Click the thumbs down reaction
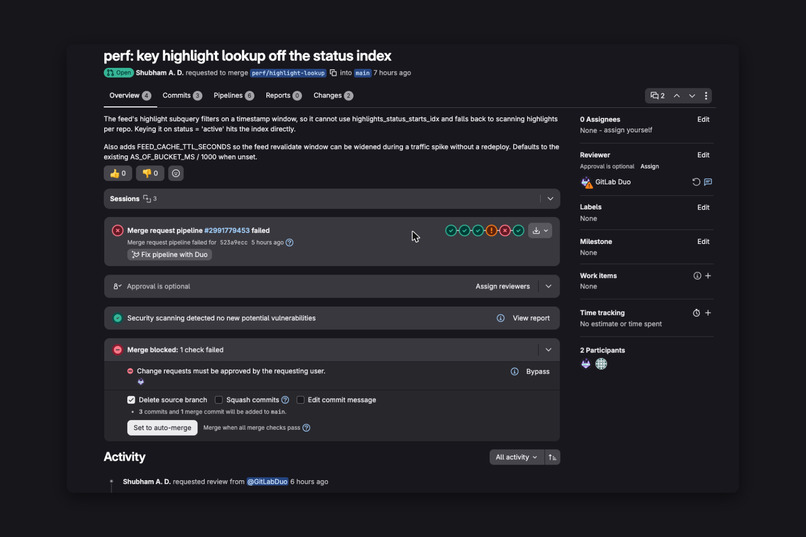This screenshot has height=537, width=806. [x=150, y=173]
